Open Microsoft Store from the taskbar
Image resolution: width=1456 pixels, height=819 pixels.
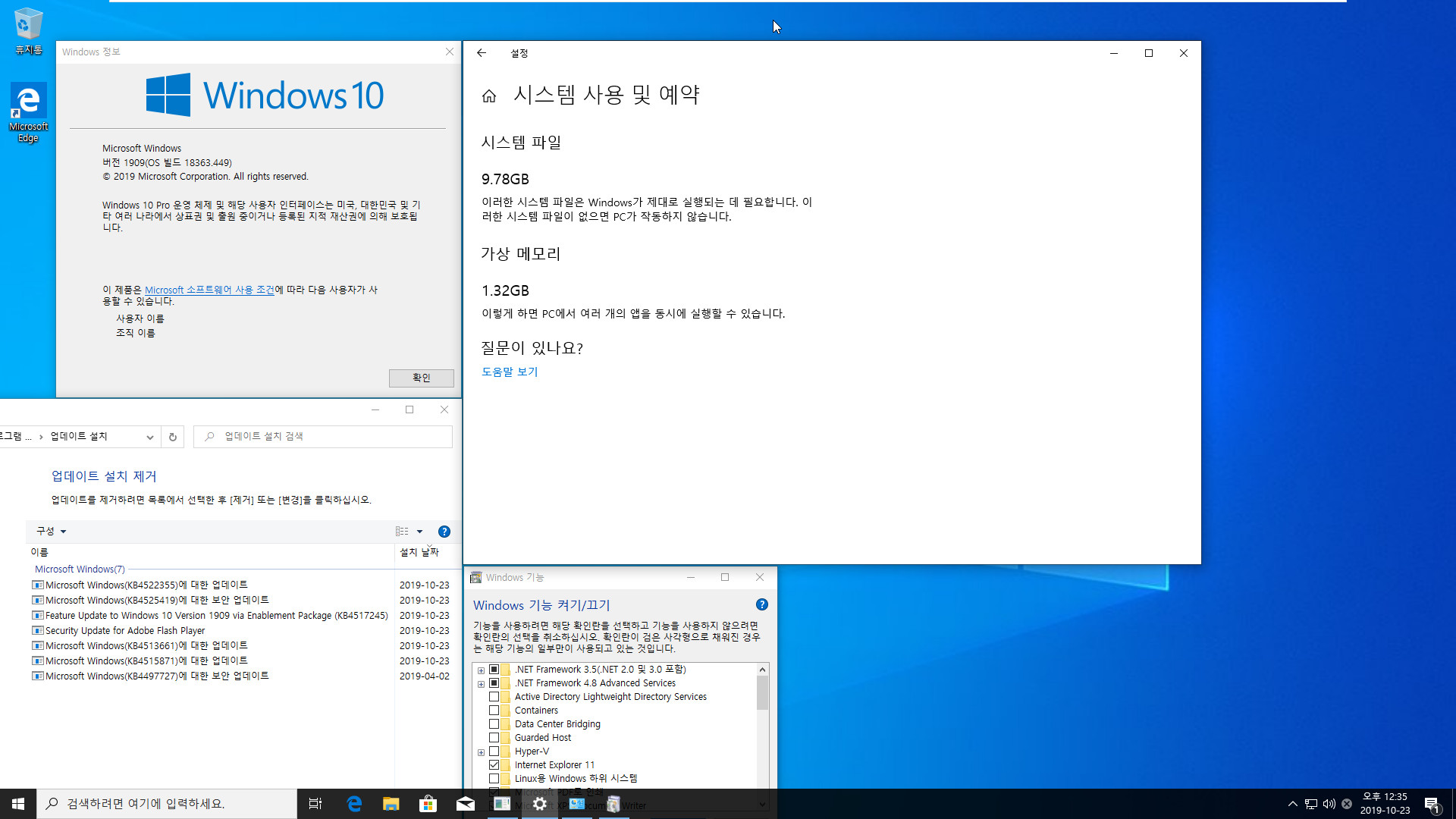[428, 804]
